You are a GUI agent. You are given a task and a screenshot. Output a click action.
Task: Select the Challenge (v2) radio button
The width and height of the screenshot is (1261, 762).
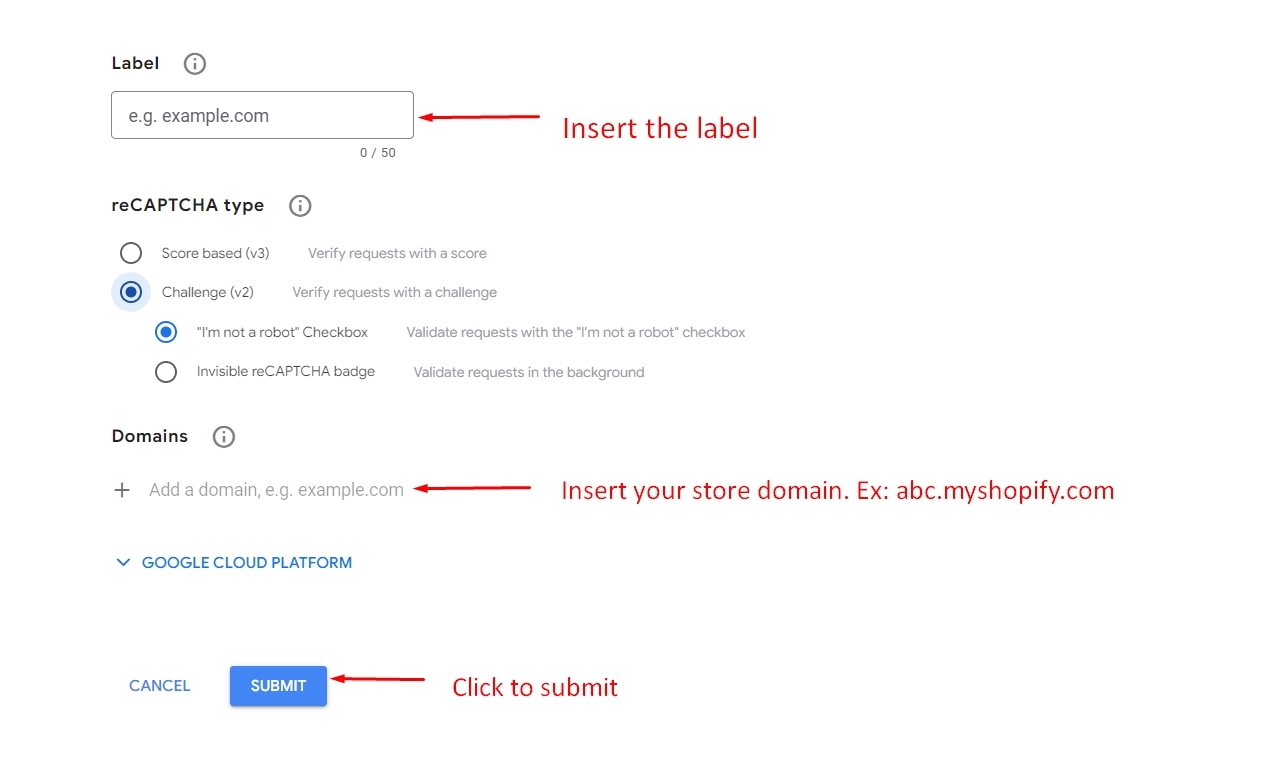coord(131,292)
